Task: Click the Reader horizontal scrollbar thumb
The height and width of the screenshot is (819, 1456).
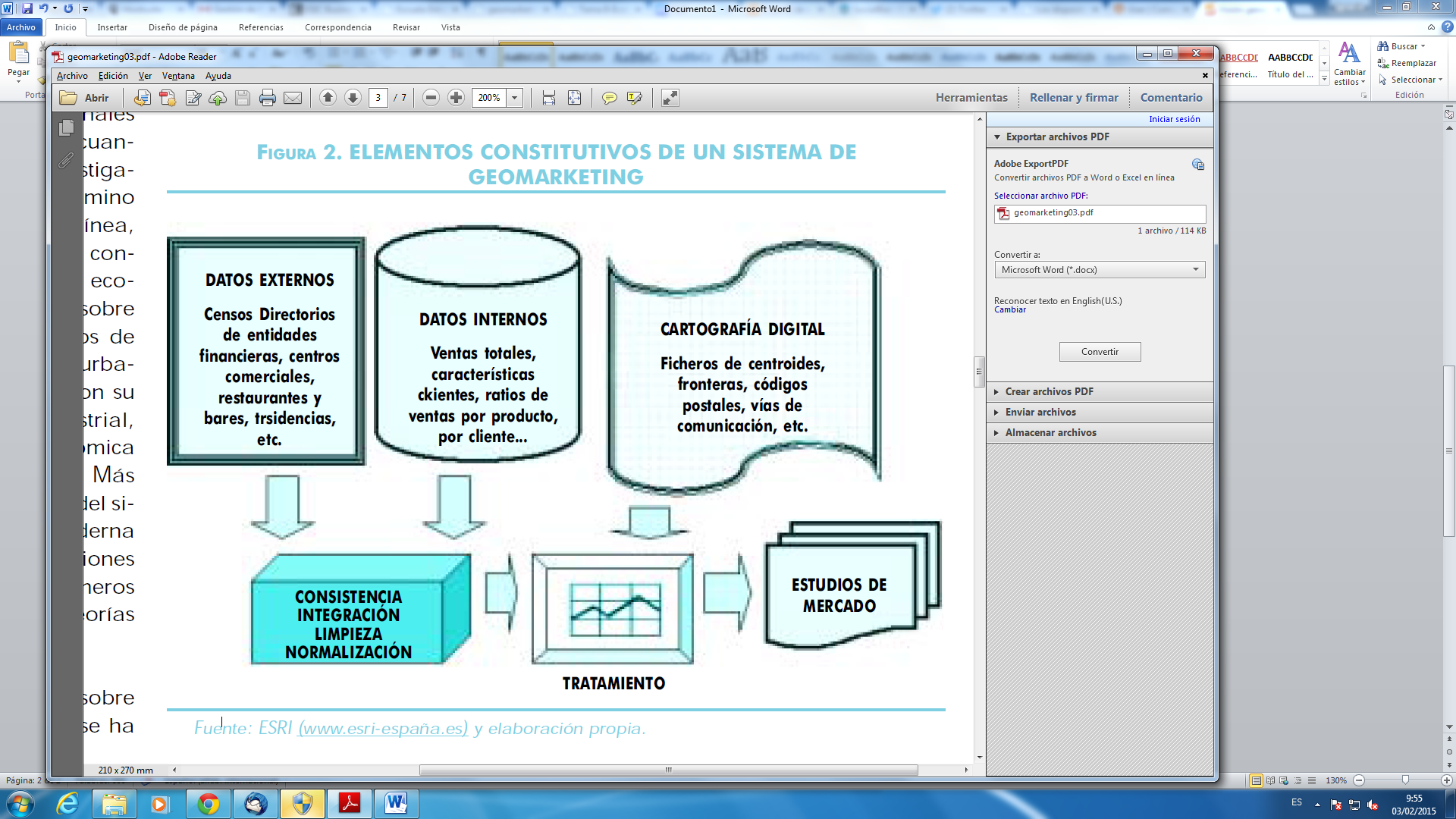Action: (x=668, y=770)
